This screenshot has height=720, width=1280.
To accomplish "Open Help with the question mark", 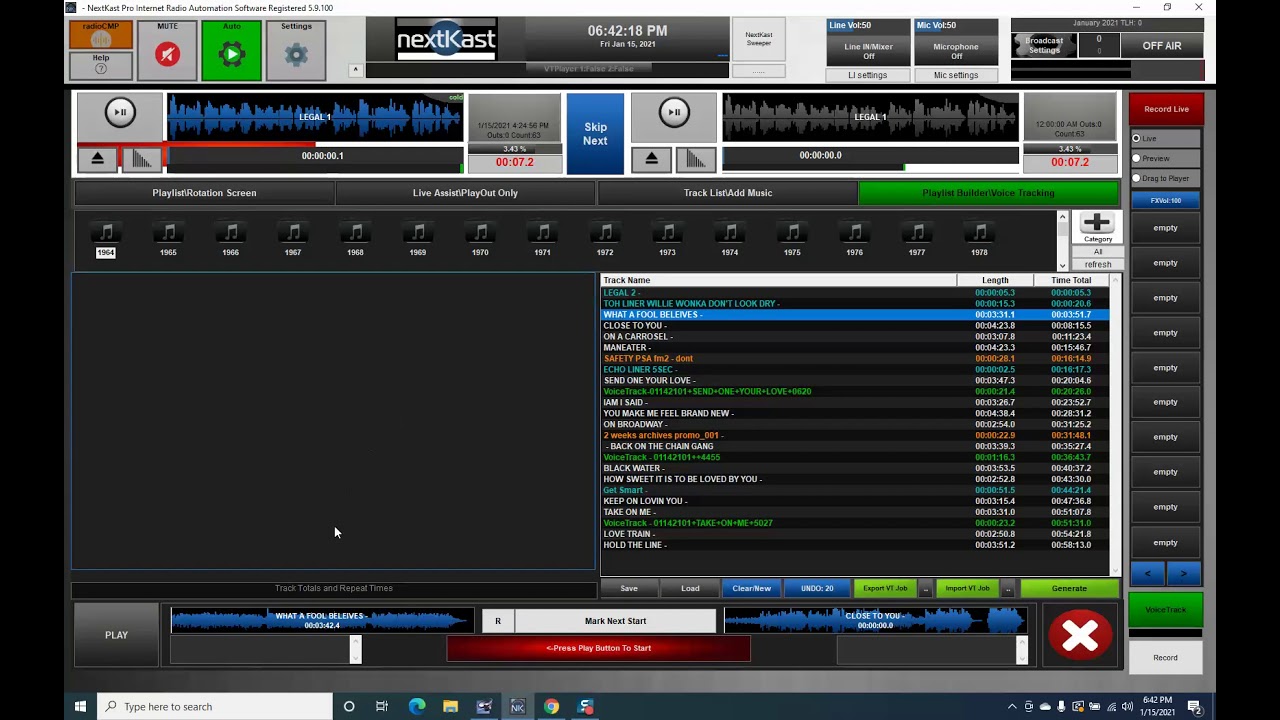I will [100, 65].
